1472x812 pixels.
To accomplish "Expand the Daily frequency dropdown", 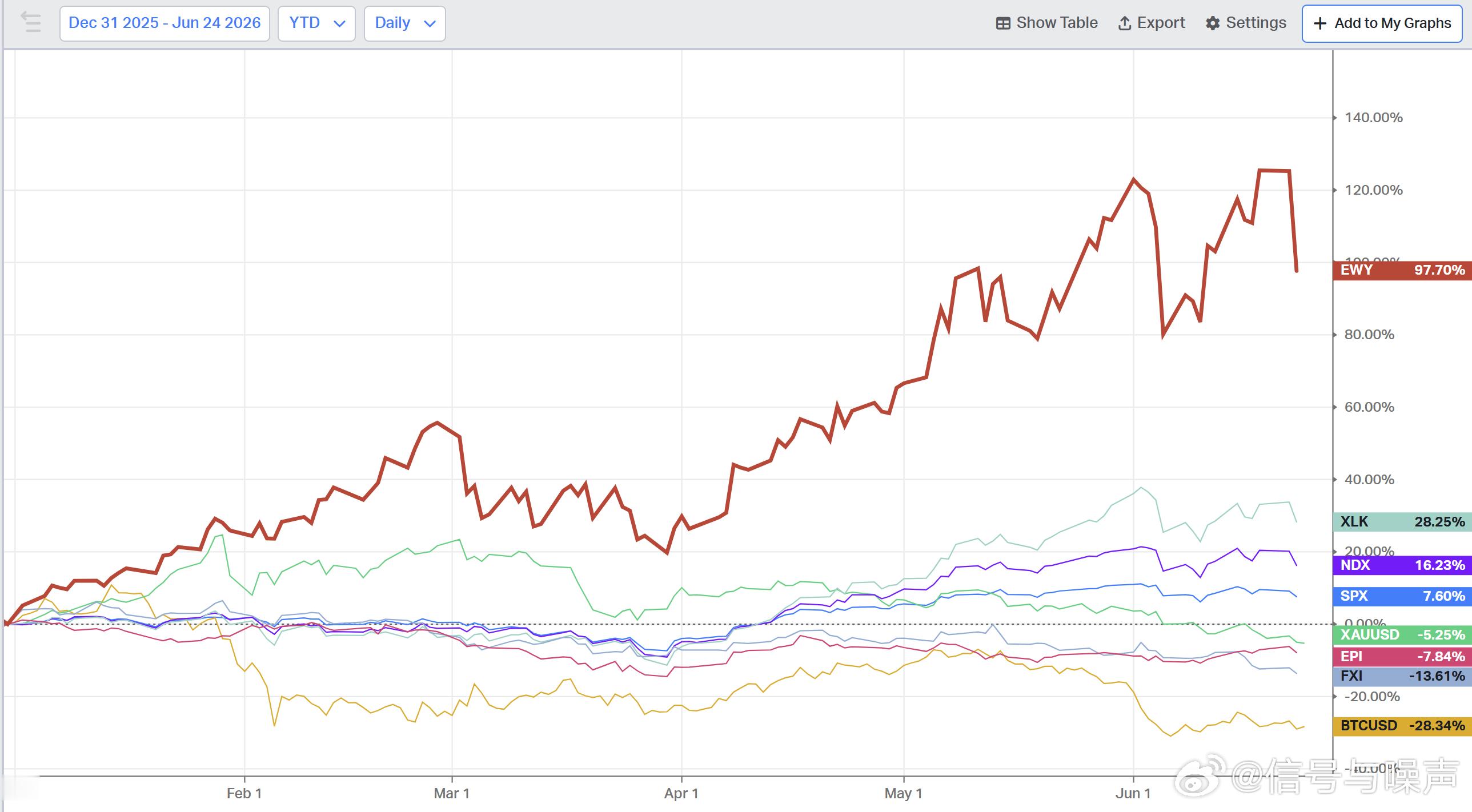I will coord(404,23).
